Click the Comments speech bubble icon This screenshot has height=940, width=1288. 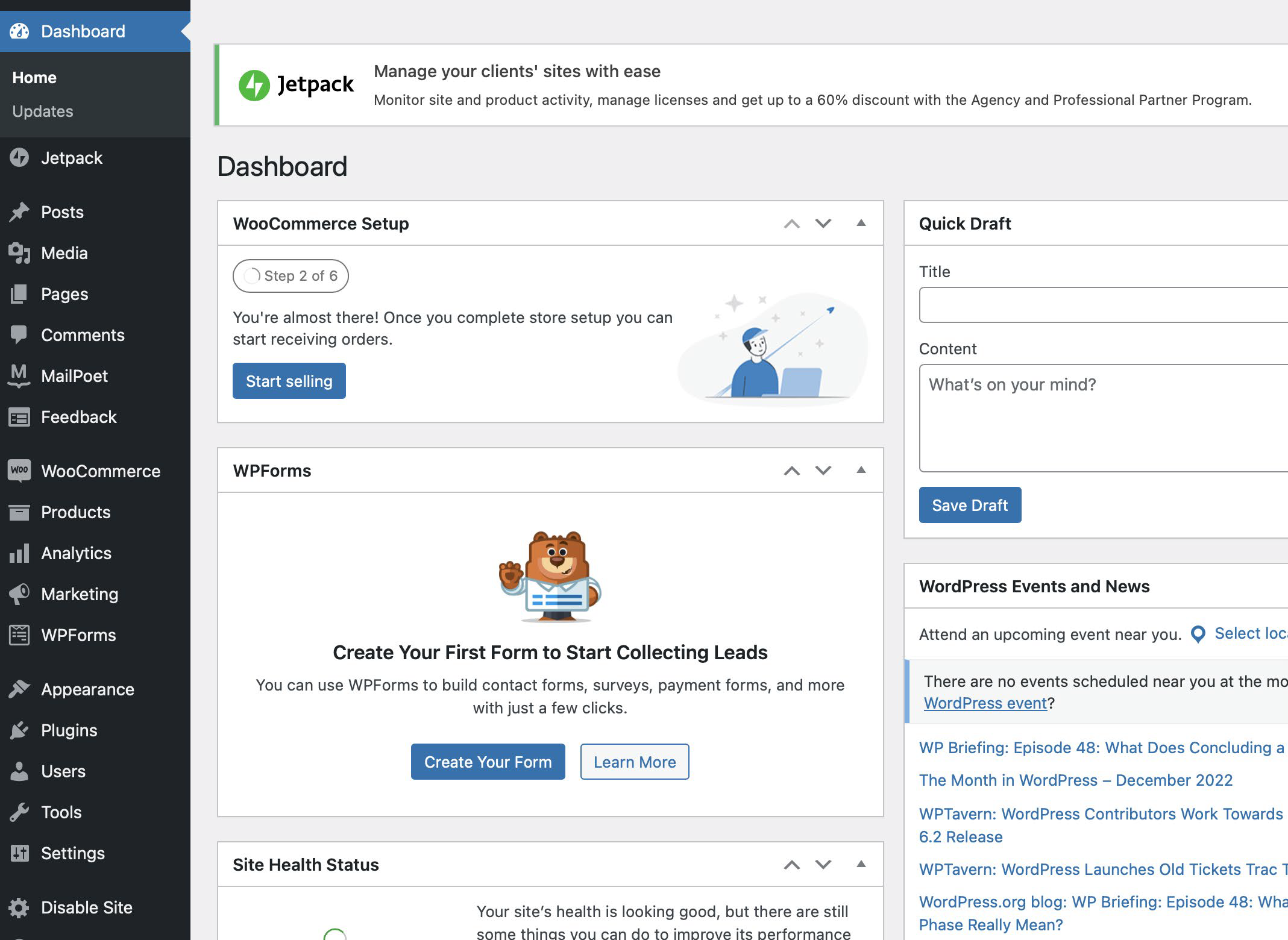pyautogui.click(x=19, y=335)
